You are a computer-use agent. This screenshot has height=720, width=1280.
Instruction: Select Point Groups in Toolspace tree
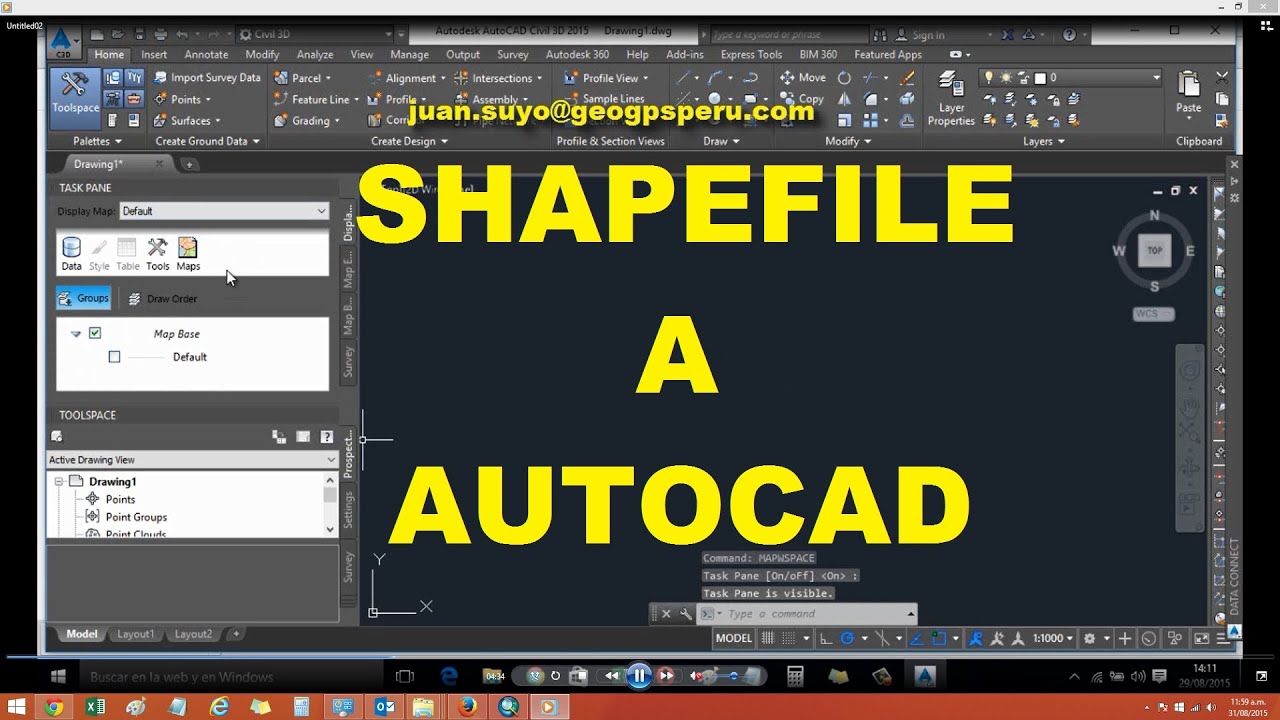pos(136,517)
